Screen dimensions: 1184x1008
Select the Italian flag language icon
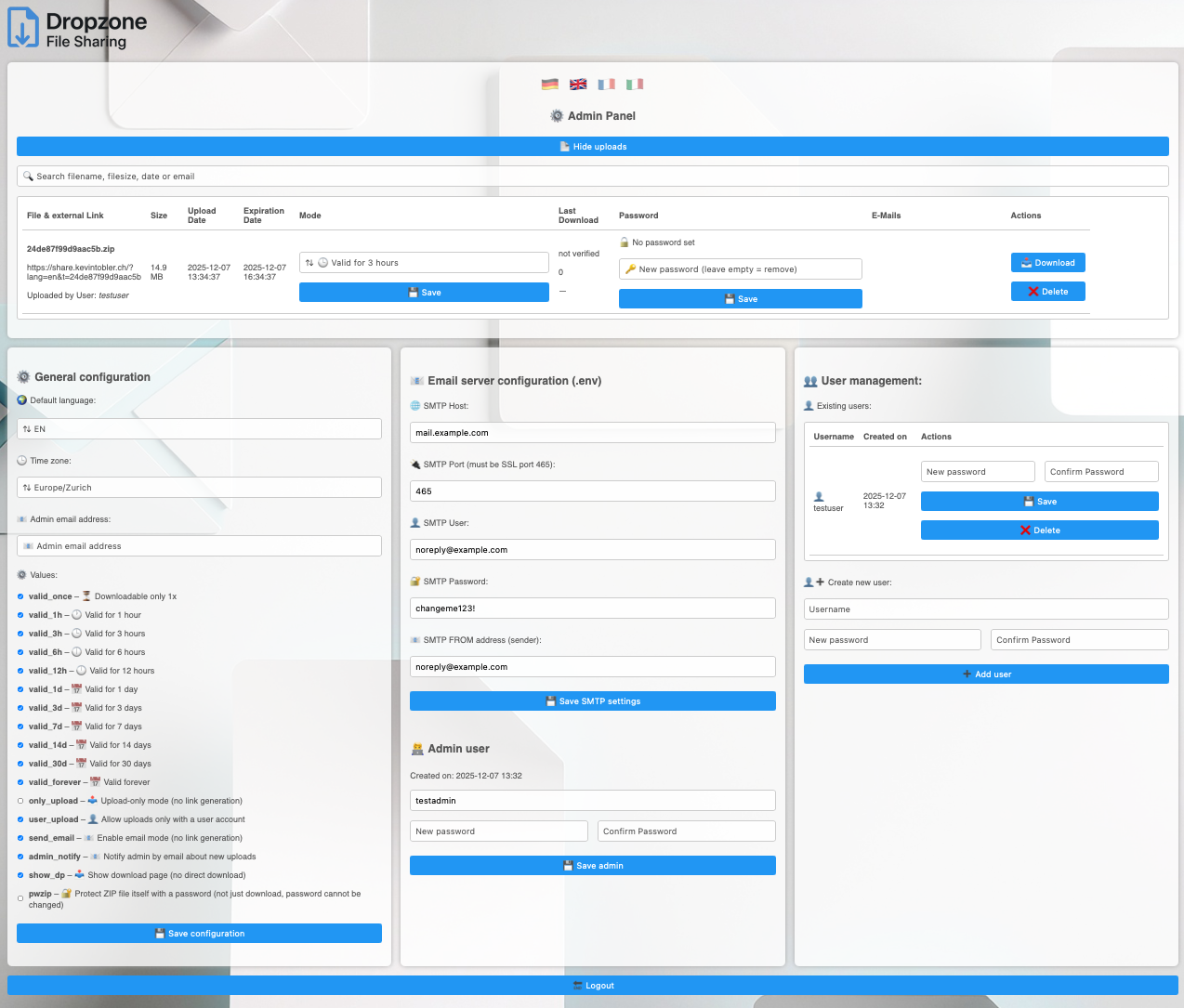(635, 84)
